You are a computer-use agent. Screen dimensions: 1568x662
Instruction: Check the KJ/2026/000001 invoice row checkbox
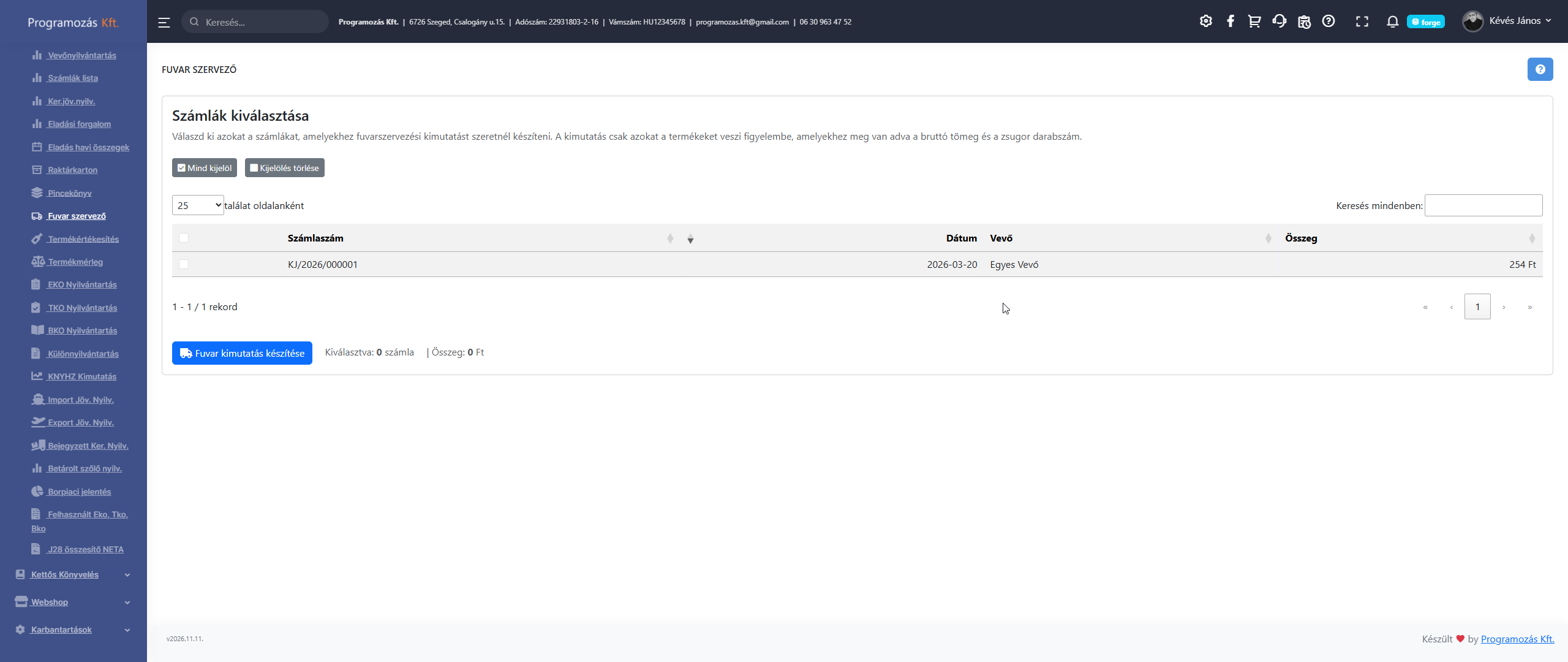184,264
